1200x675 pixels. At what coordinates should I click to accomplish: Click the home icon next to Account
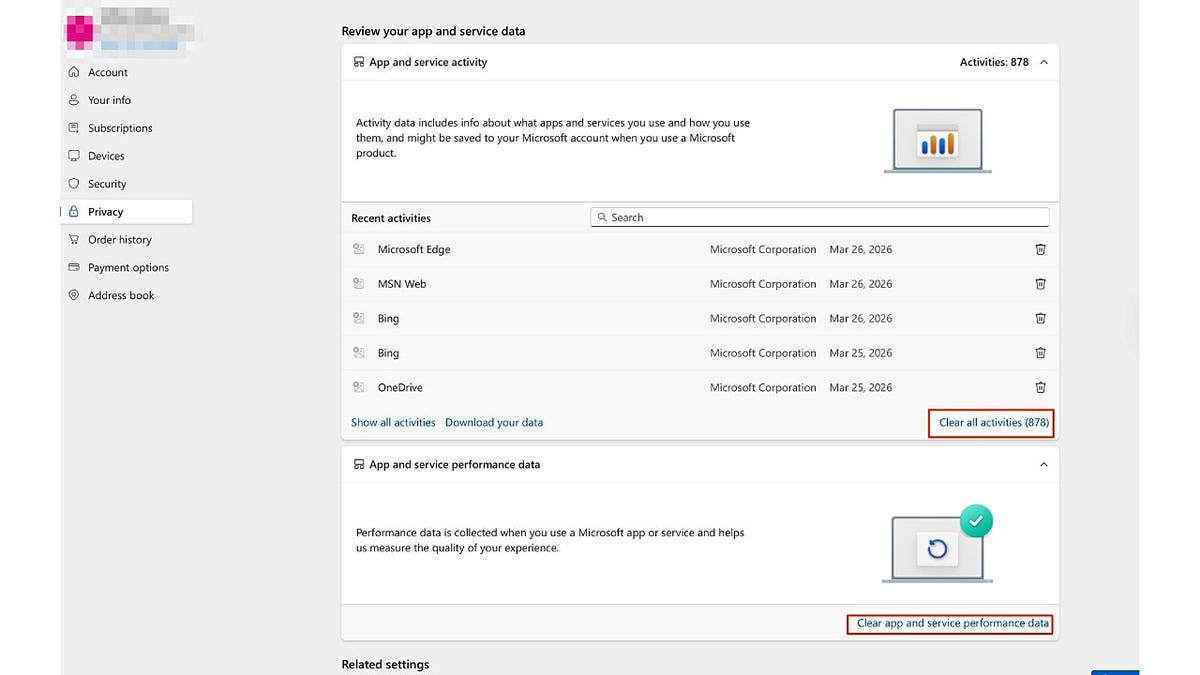tap(73, 71)
